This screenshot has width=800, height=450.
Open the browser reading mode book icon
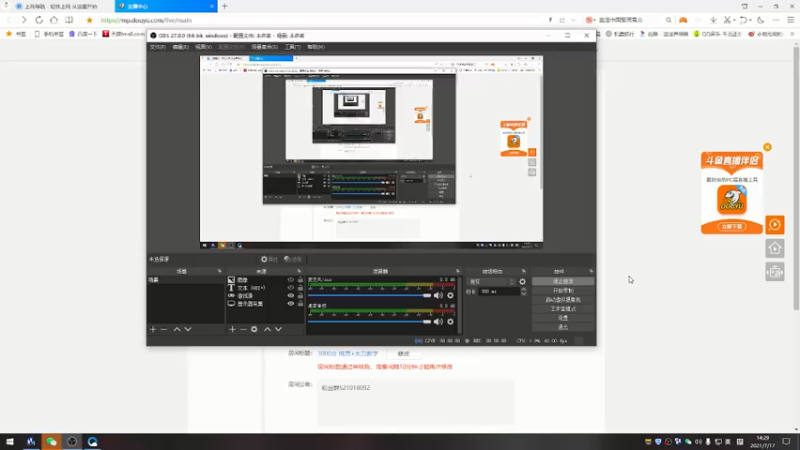pos(69,20)
